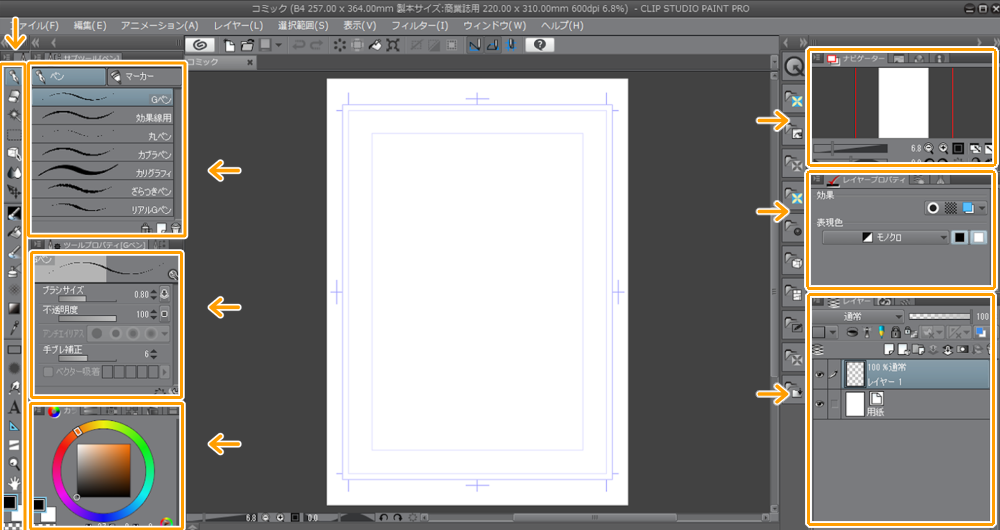Toggle black drawing color button beside モノクロ
This screenshot has height=530, width=1000.
click(959, 237)
